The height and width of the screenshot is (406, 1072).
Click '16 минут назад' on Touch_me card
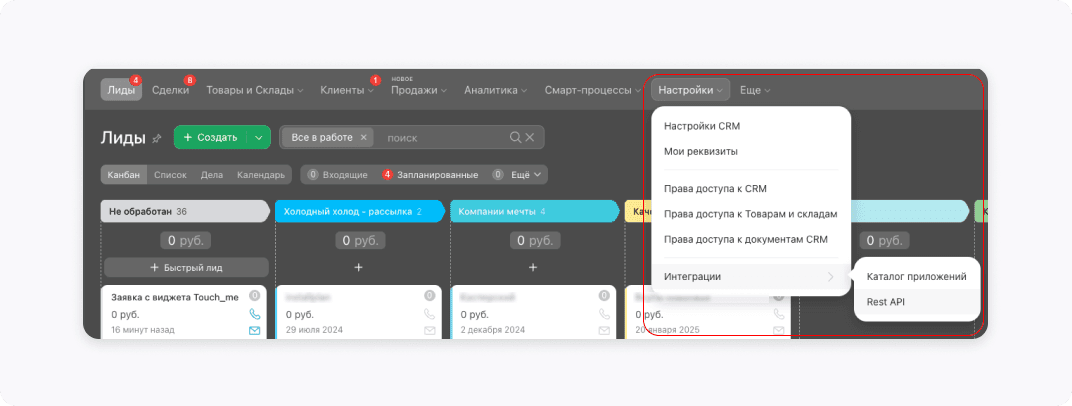(143, 330)
